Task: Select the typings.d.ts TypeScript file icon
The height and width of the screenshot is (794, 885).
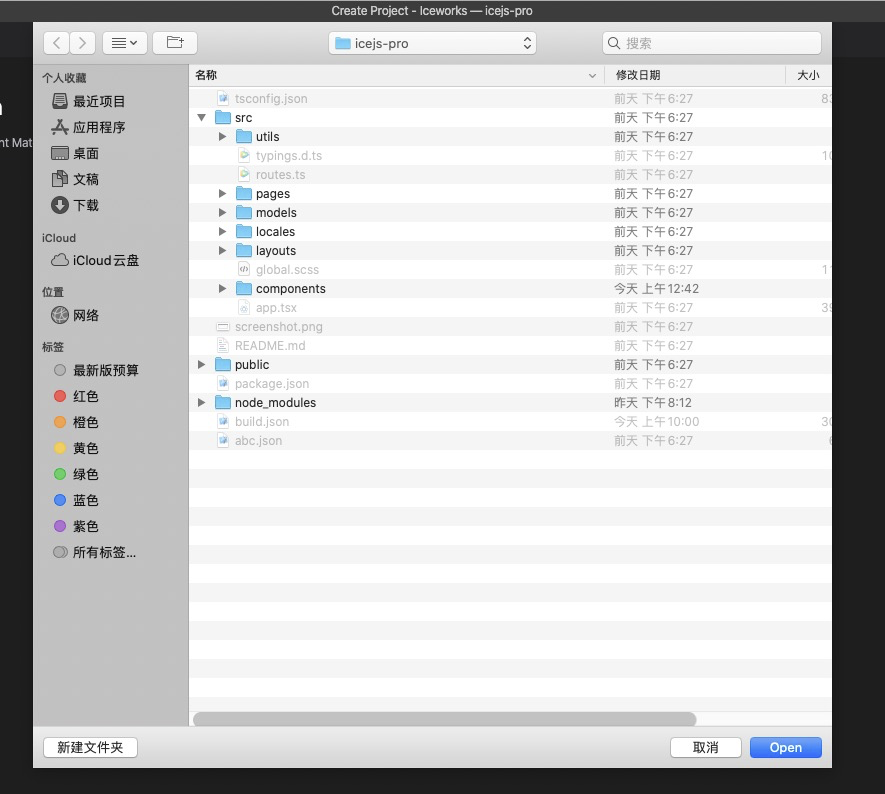Action: tap(243, 155)
